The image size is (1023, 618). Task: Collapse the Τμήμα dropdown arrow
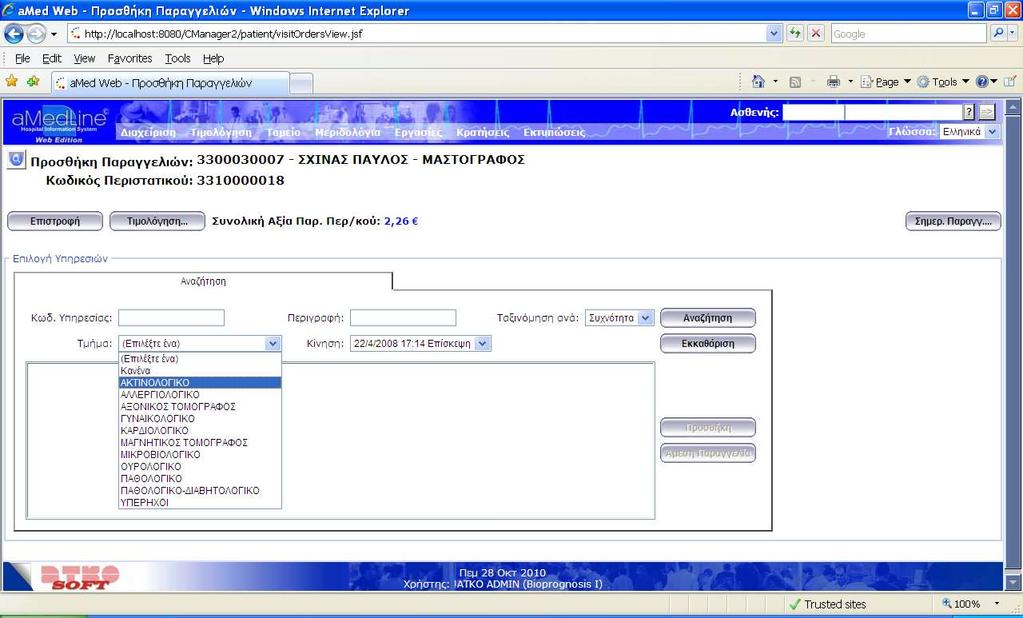(x=273, y=343)
